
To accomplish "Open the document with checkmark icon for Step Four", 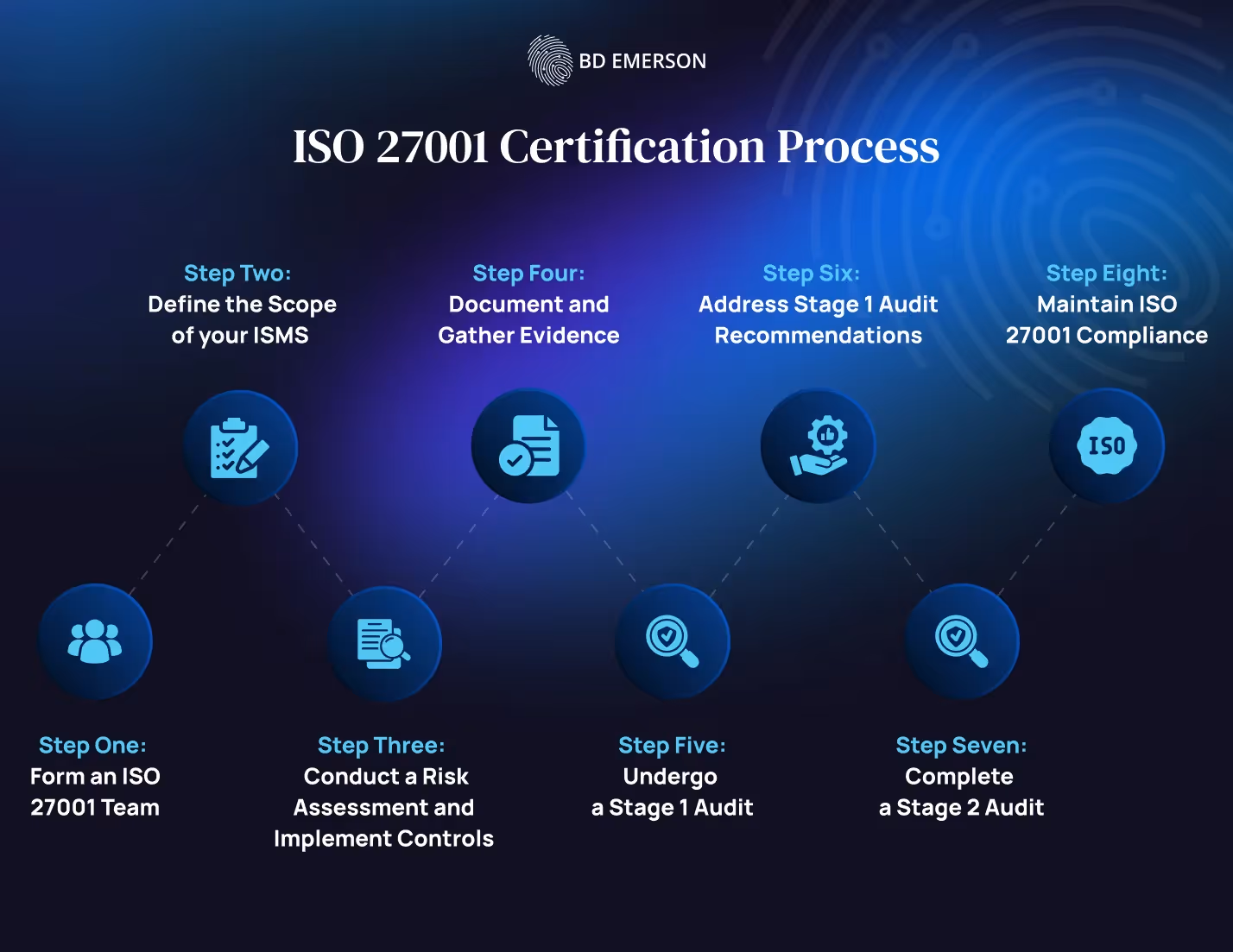I will pyautogui.click(x=529, y=445).
